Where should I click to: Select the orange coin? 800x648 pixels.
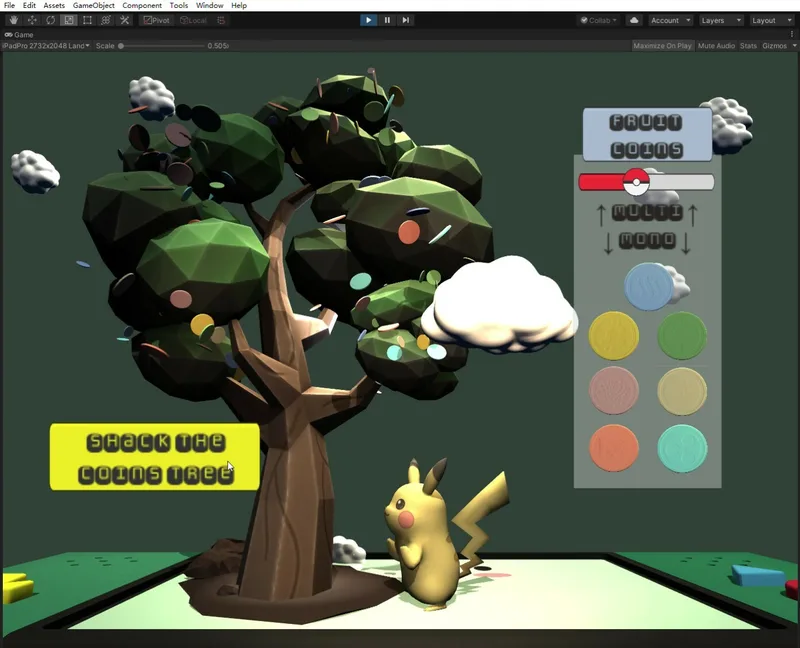click(614, 447)
